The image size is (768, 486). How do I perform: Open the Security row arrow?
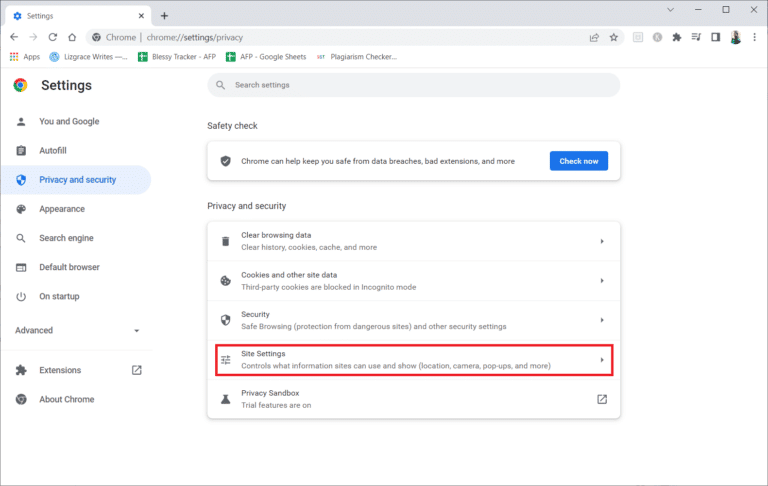[x=602, y=320]
